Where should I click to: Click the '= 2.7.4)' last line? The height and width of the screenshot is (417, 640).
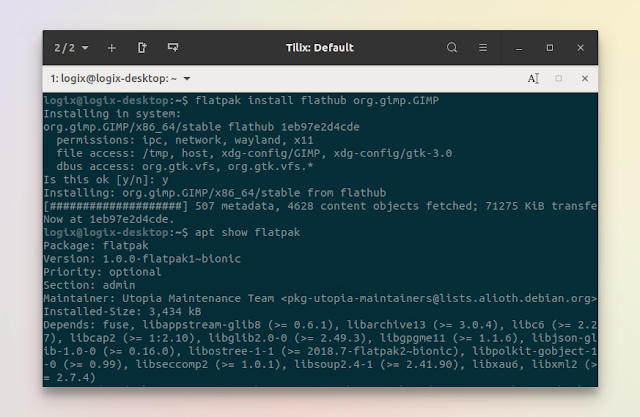pos(69,377)
